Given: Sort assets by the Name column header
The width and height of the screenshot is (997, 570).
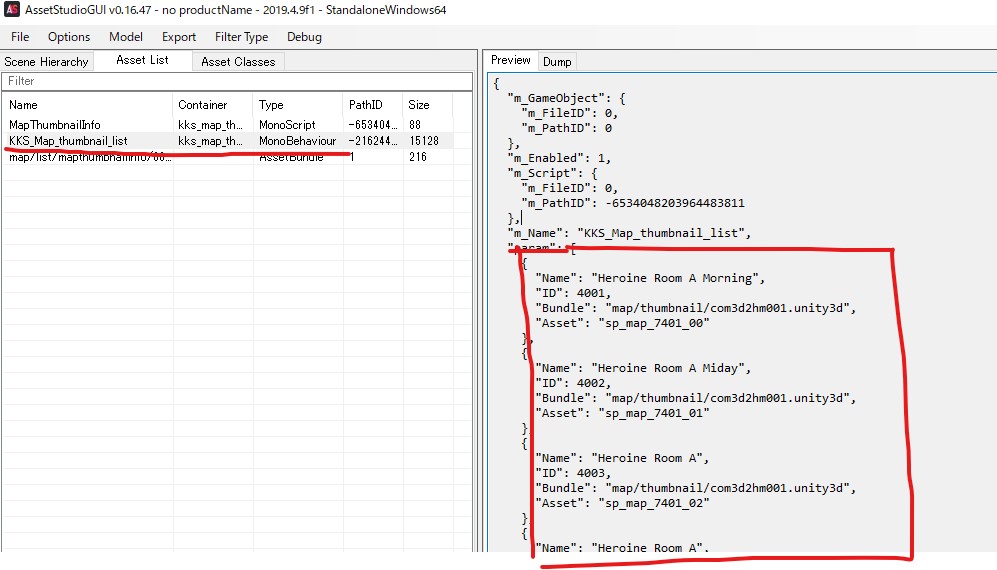Looking at the screenshot, I should (88, 105).
